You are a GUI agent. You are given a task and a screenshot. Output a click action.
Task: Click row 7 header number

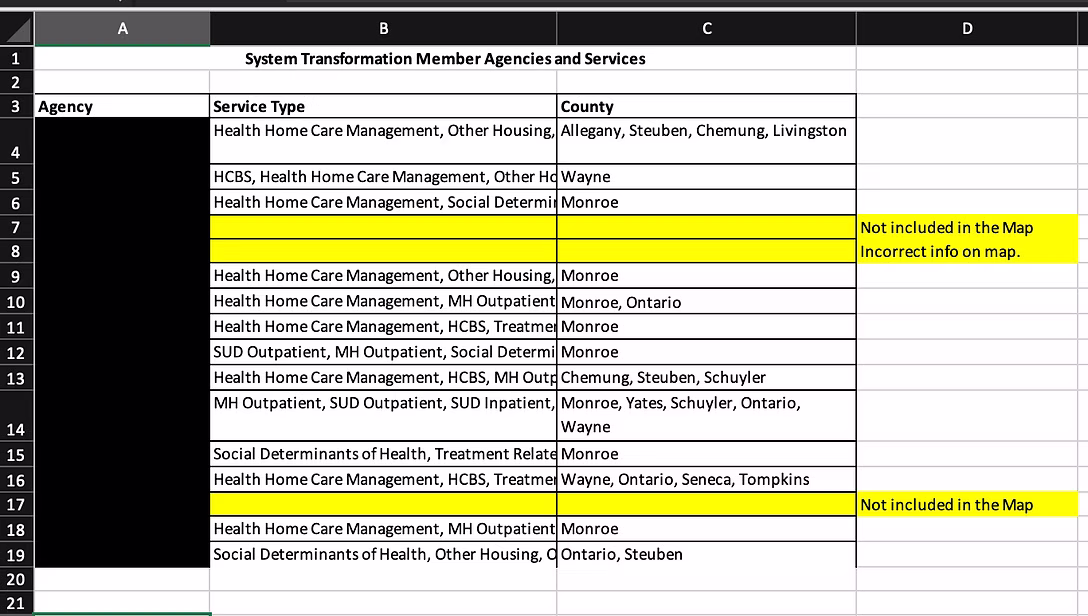(x=17, y=228)
